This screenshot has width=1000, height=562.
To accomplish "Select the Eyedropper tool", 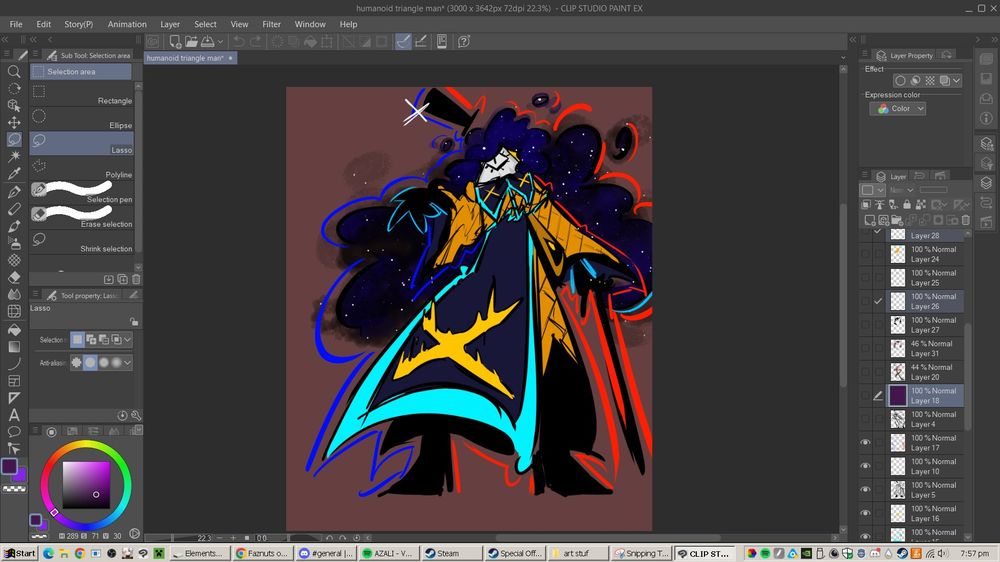I will click(x=13, y=174).
